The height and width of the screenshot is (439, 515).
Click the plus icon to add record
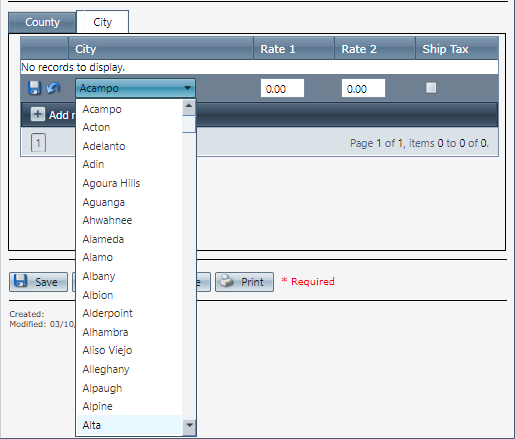tap(38, 114)
